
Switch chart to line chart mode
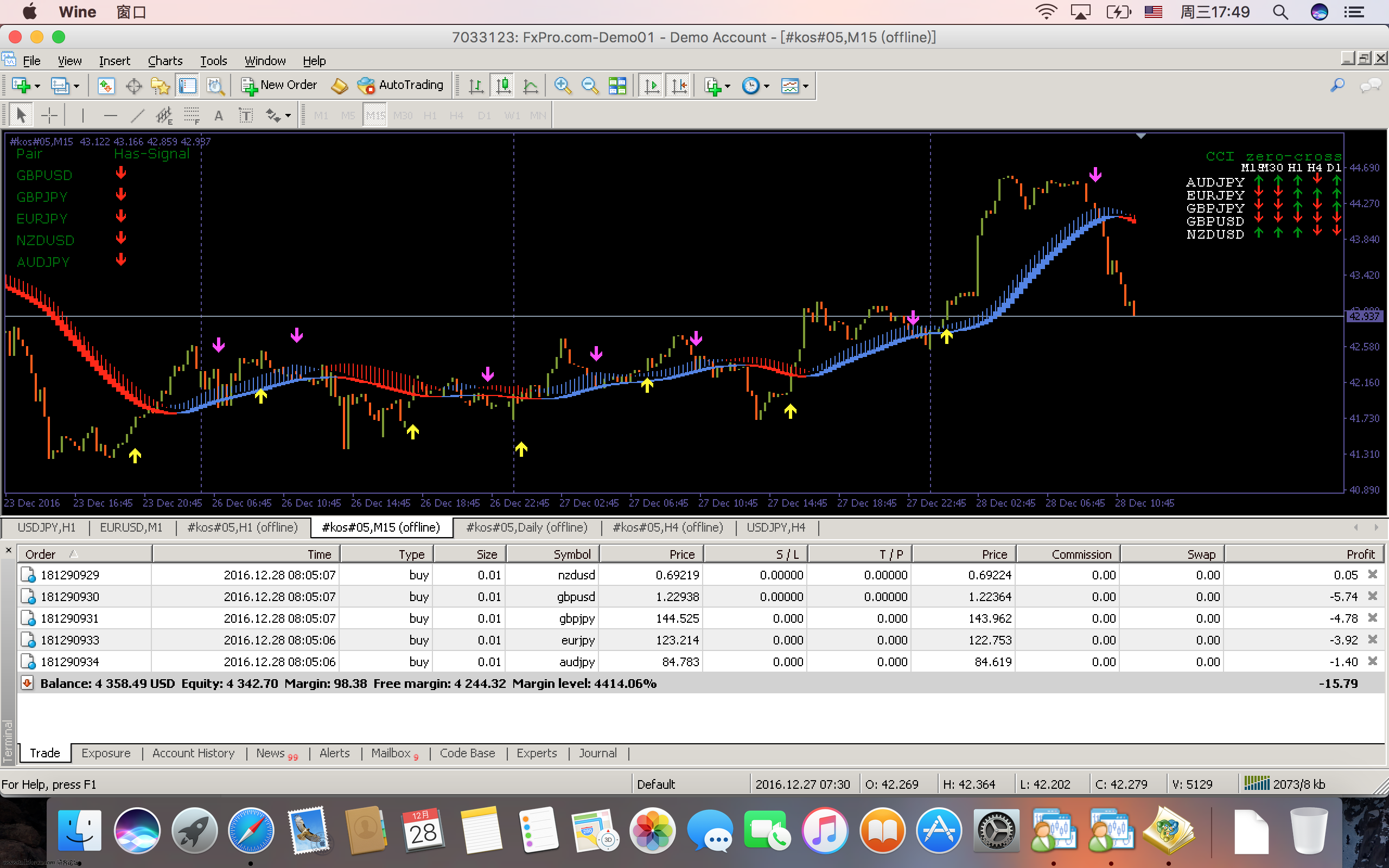[x=531, y=86]
